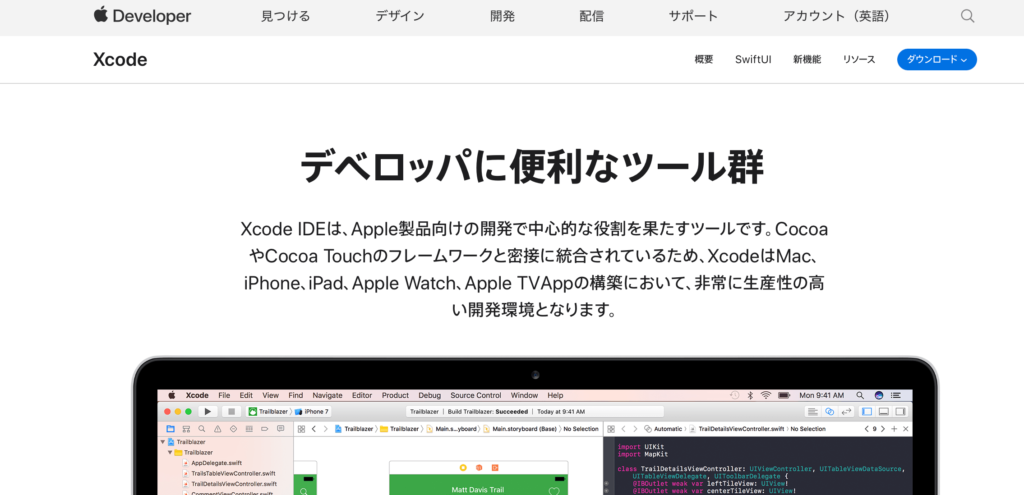This screenshot has height=495, width=1024.
Task: Open the 配信 navigation menu
Action: pyautogui.click(x=592, y=16)
